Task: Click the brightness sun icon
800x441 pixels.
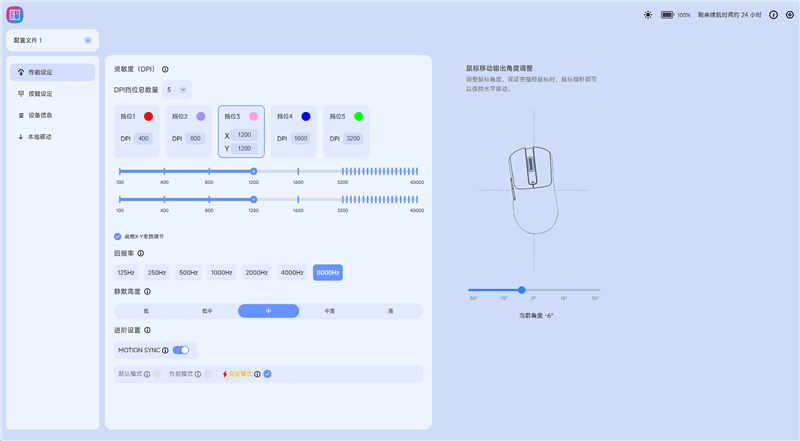Action: (647, 15)
